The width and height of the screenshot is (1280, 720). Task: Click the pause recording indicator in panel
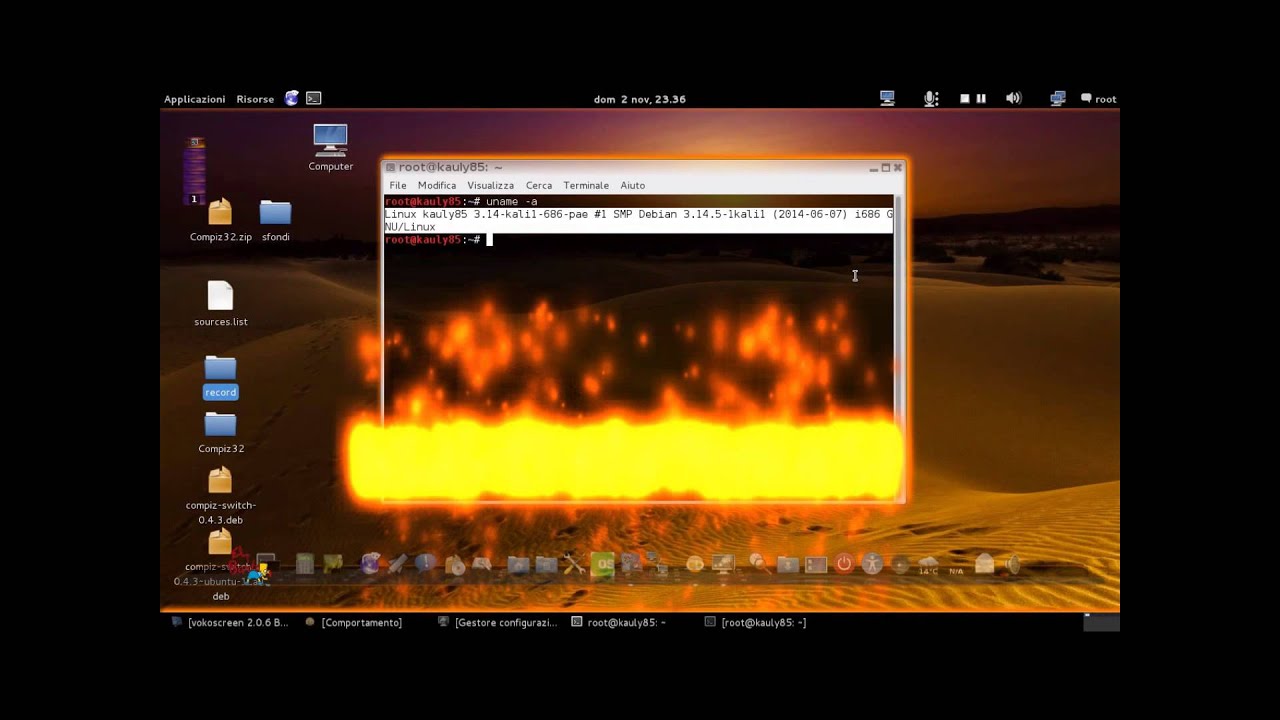[x=981, y=98]
